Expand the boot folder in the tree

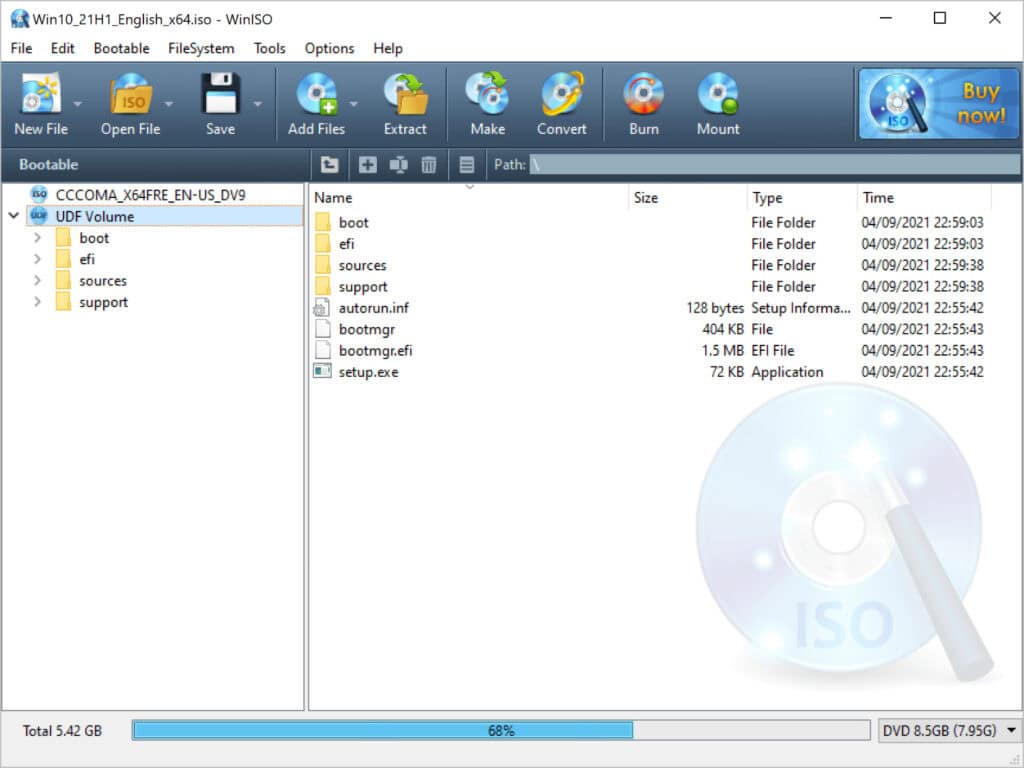tap(38, 238)
